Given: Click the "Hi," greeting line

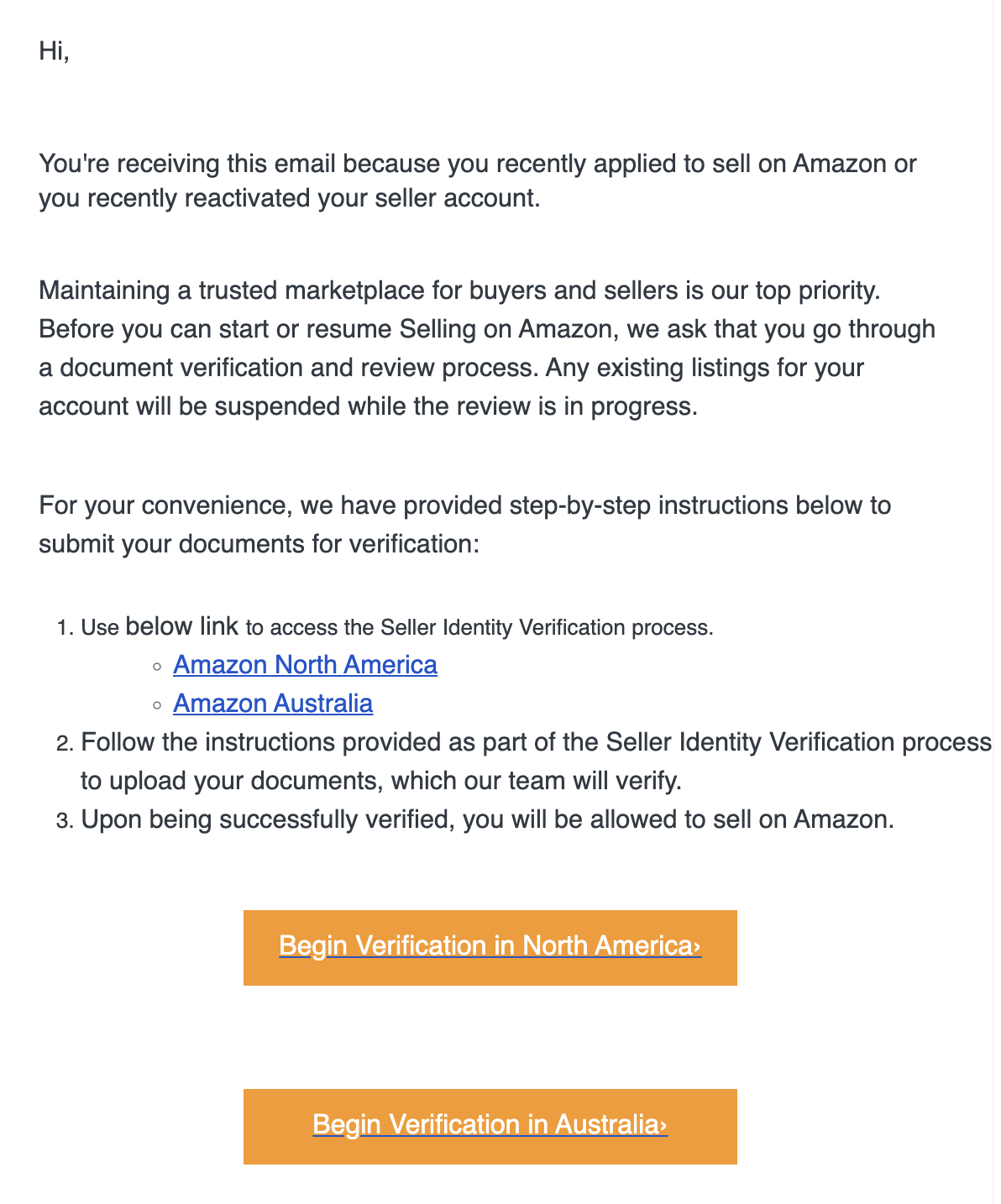Looking at the screenshot, I should click(54, 51).
